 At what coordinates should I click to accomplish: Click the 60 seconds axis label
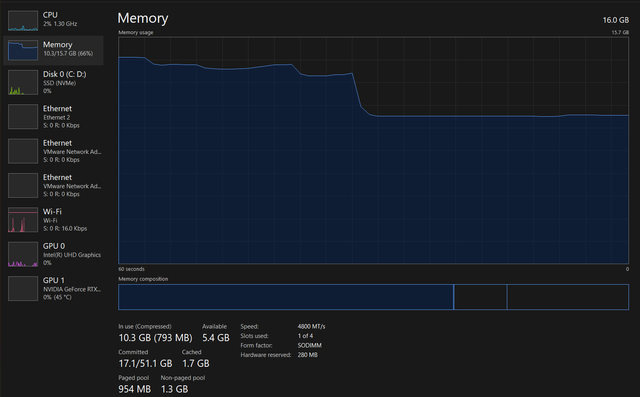coord(131,269)
